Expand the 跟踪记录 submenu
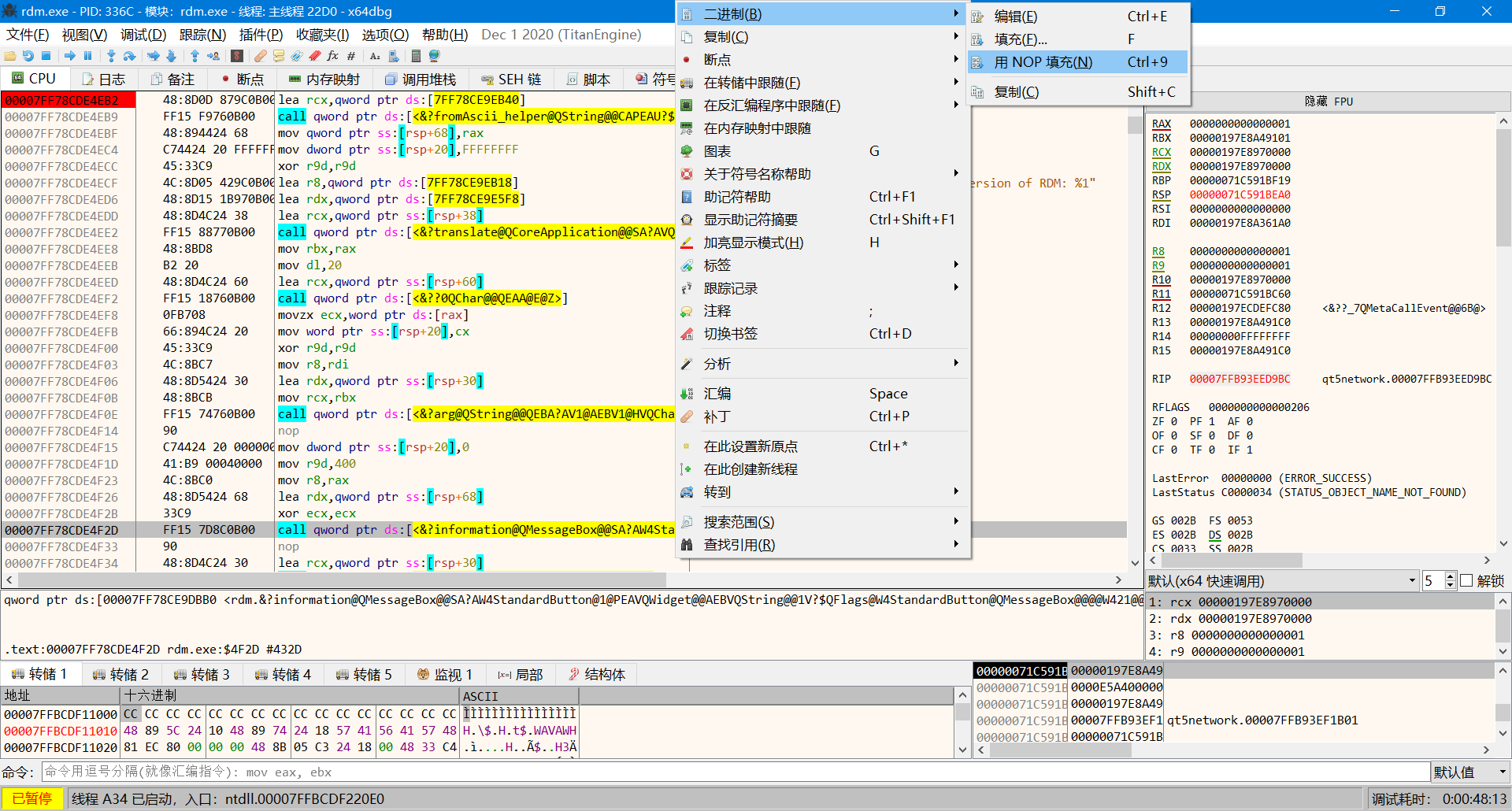The image size is (1512, 811). click(x=821, y=288)
